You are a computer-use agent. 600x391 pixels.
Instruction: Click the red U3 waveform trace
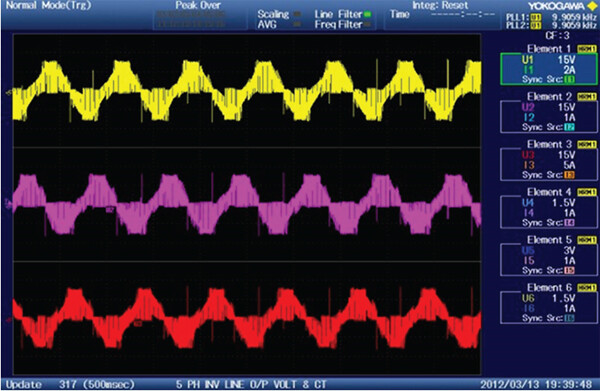(x=247, y=319)
